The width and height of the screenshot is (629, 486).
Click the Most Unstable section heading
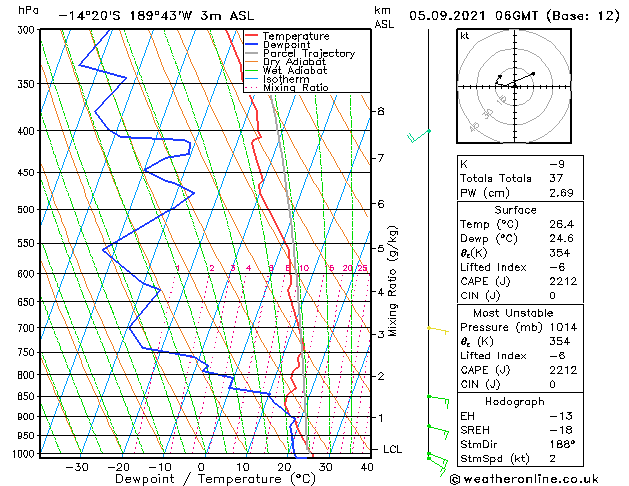click(513, 313)
